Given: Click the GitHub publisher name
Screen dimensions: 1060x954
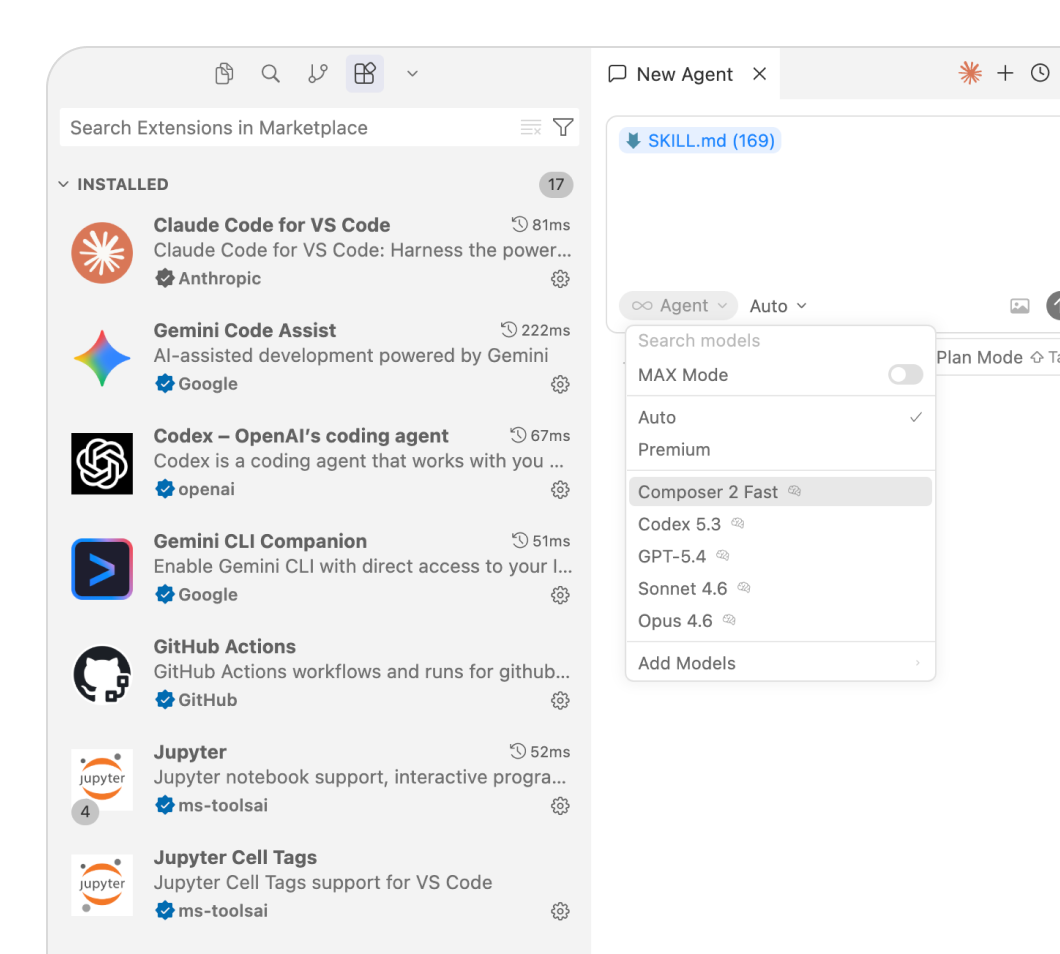Looking at the screenshot, I should (208, 700).
